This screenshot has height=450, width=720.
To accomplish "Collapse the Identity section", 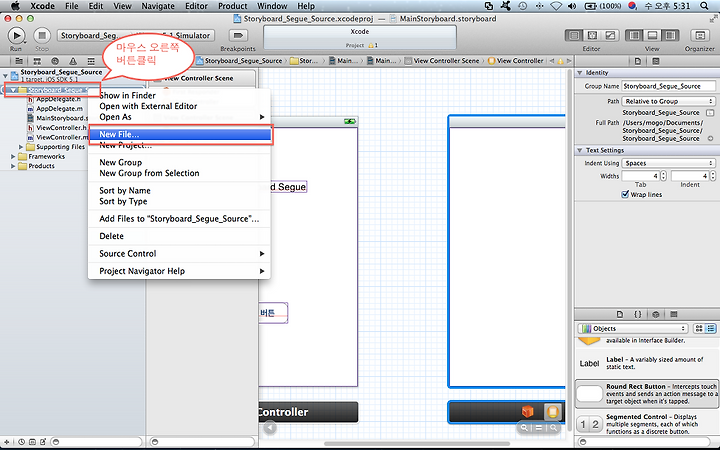I will tap(580, 73).
